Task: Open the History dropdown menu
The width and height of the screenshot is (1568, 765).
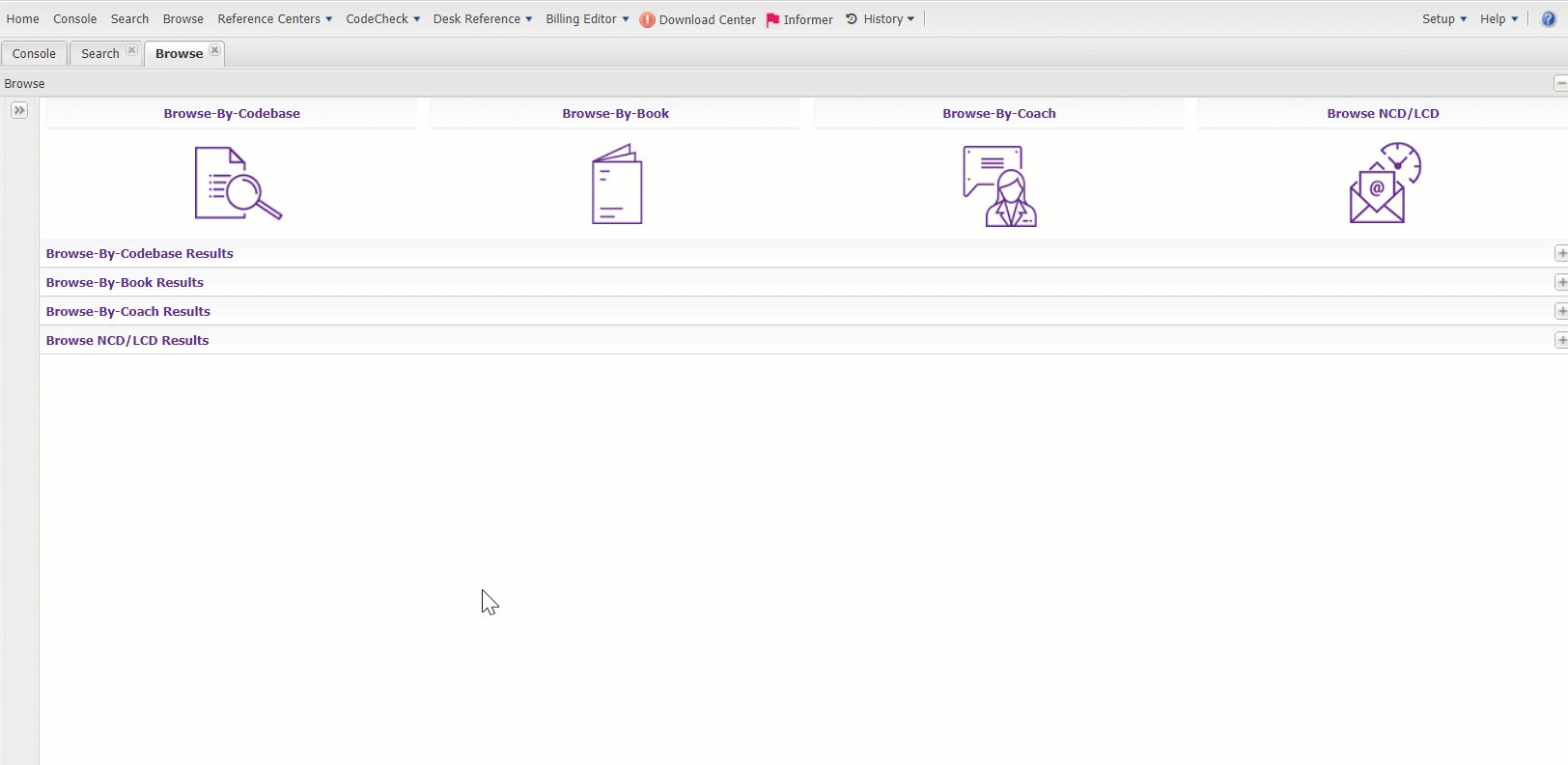Action: coord(880,19)
